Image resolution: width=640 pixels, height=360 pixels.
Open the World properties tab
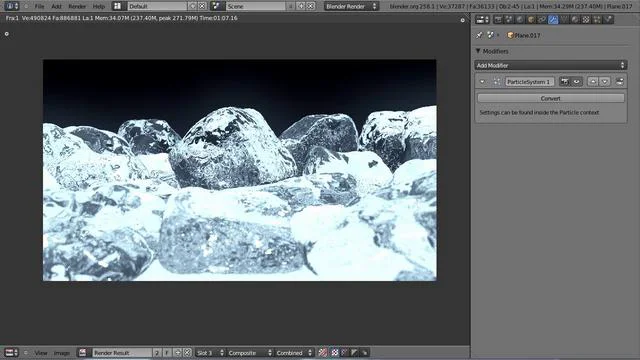pyautogui.click(x=520, y=19)
